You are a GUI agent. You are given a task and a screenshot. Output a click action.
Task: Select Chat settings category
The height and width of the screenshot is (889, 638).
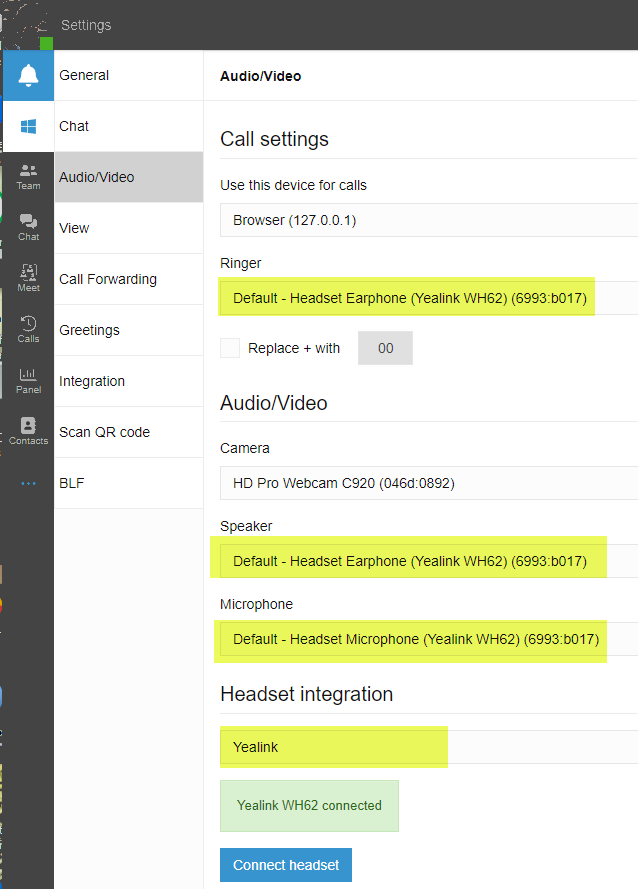(x=129, y=126)
